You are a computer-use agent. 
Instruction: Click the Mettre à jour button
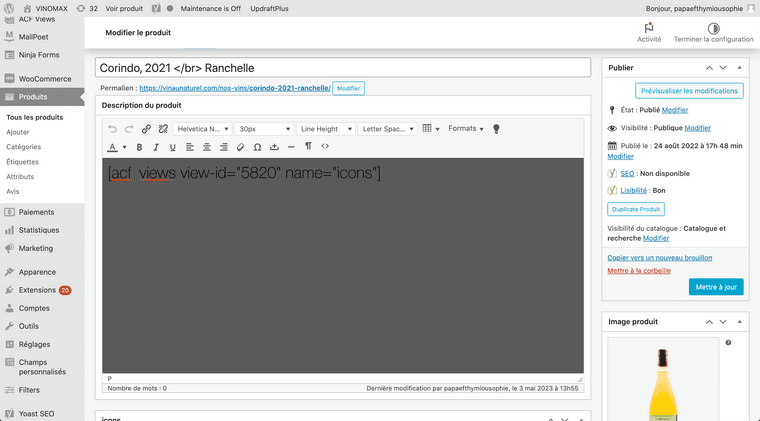(716, 287)
